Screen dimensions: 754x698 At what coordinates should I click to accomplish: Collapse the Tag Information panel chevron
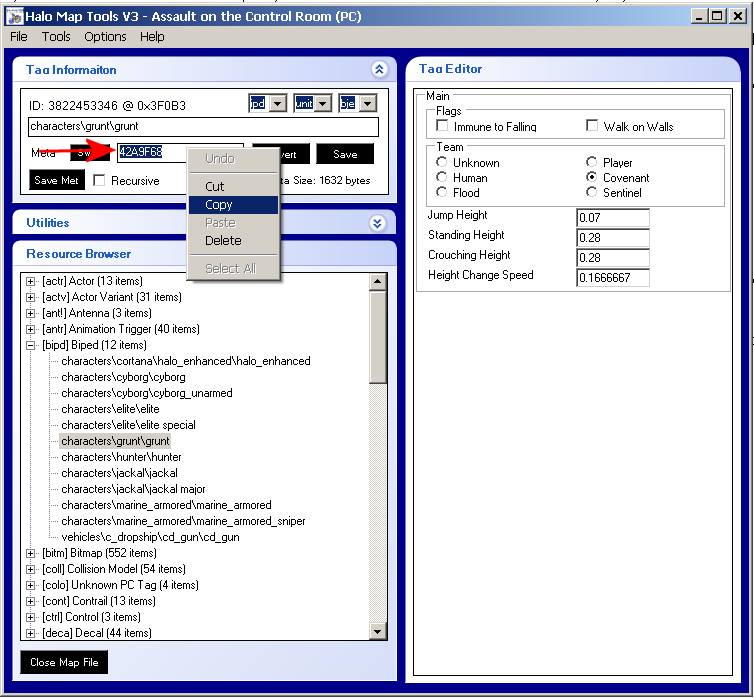point(379,70)
